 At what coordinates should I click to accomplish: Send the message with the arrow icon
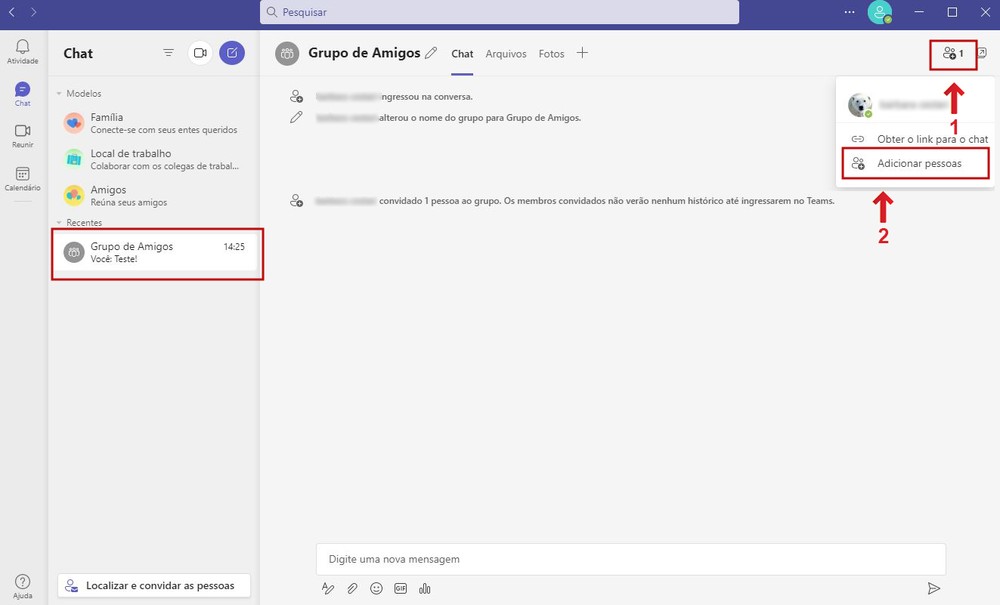(934, 589)
